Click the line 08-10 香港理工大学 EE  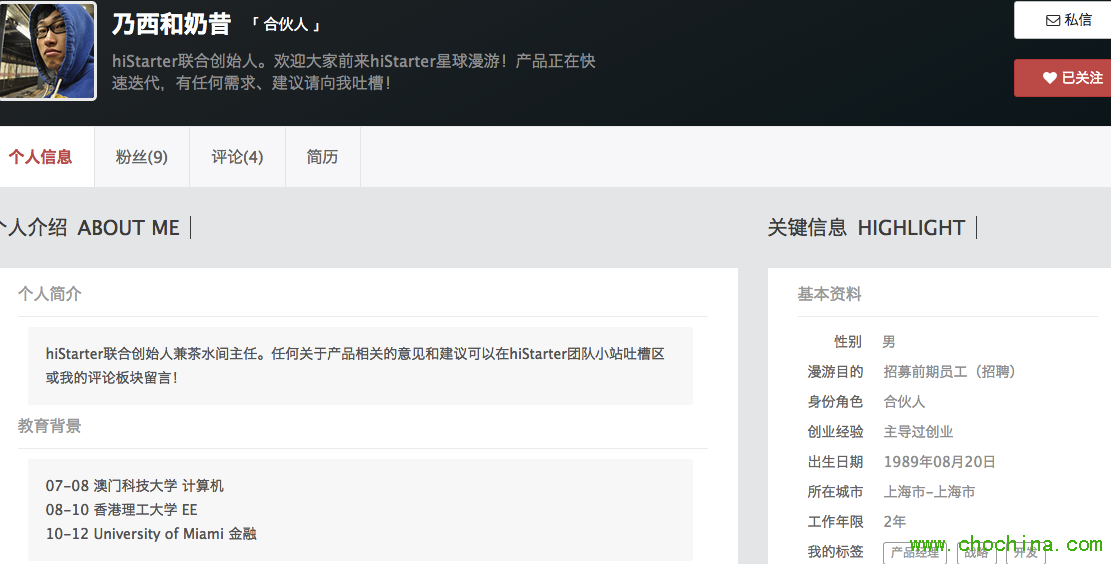[121, 509]
